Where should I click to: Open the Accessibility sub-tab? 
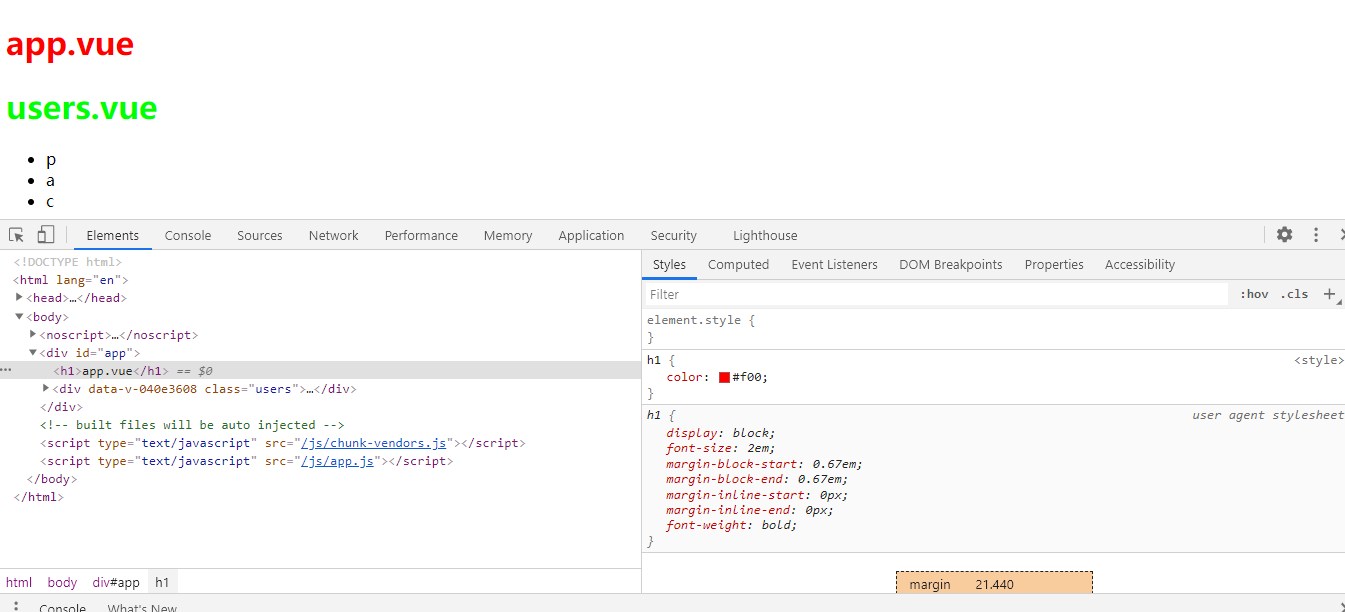coord(1139,265)
